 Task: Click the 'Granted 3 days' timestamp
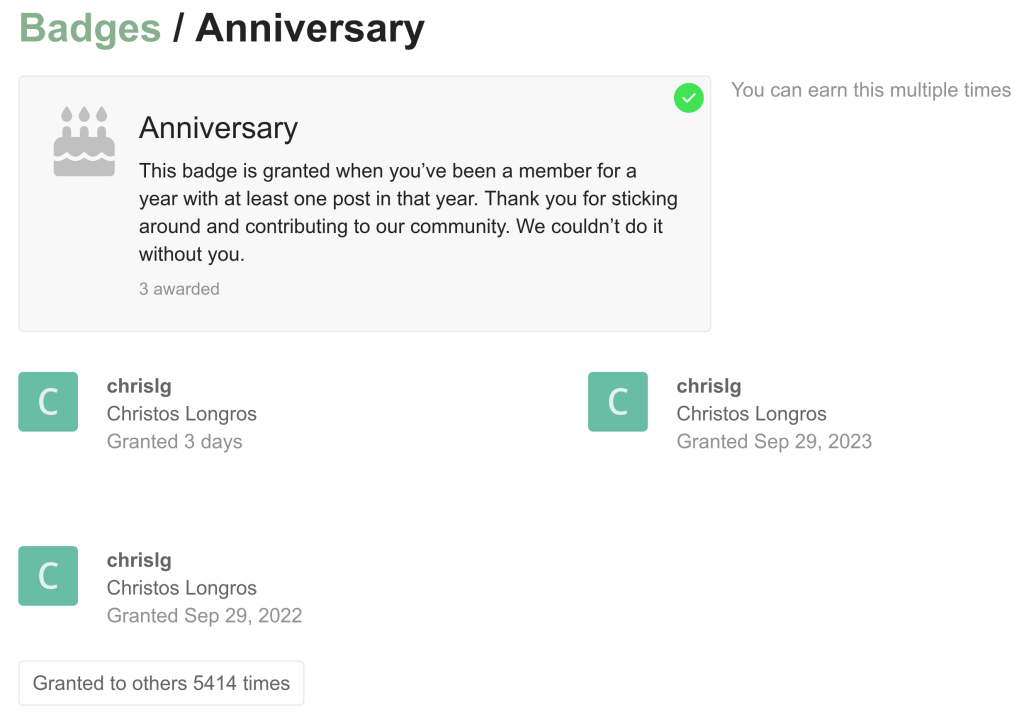[175, 442]
